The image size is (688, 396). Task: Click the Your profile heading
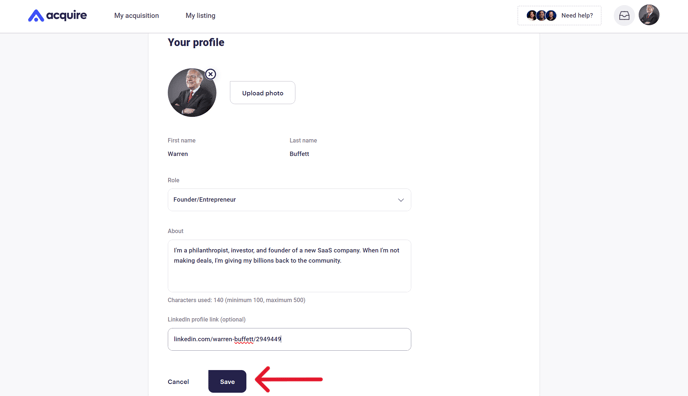[196, 43]
